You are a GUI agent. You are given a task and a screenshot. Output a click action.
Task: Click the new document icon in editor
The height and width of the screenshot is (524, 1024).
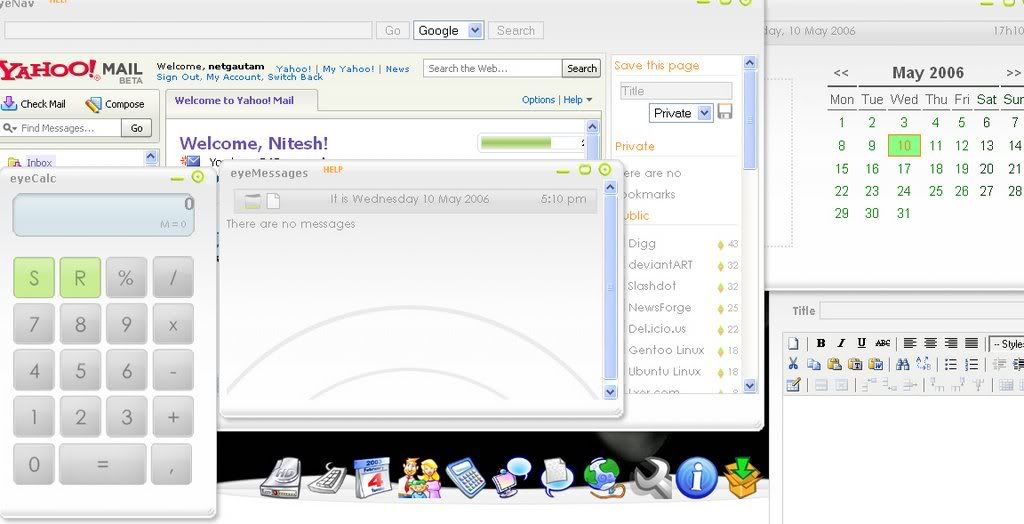tap(793, 343)
